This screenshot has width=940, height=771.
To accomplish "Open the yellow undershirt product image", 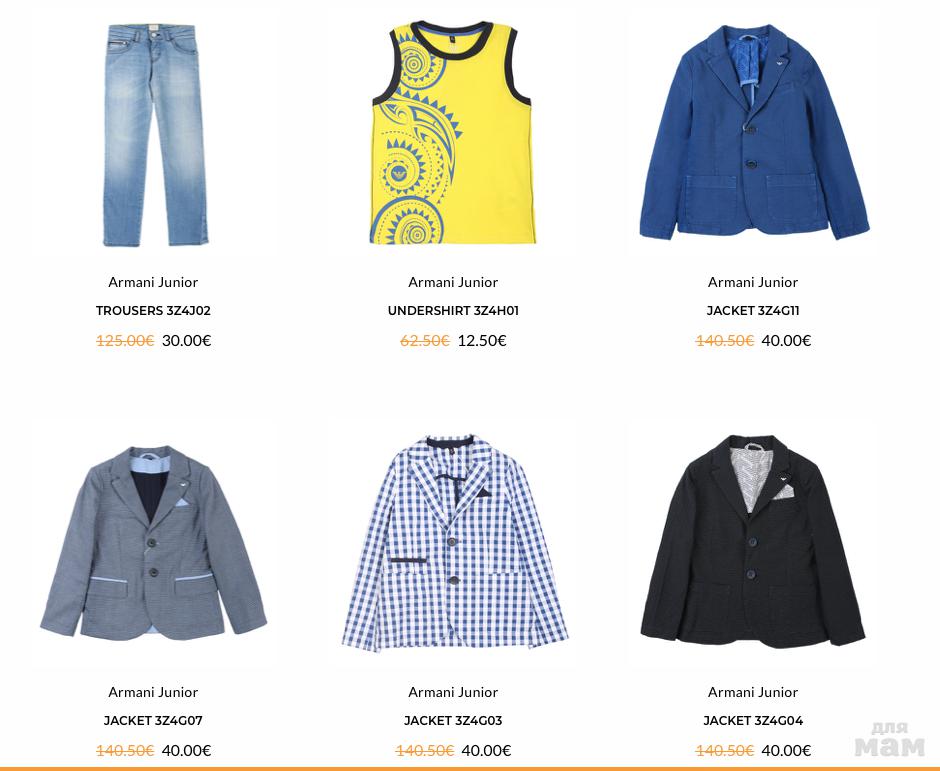I will click(453, 133).
